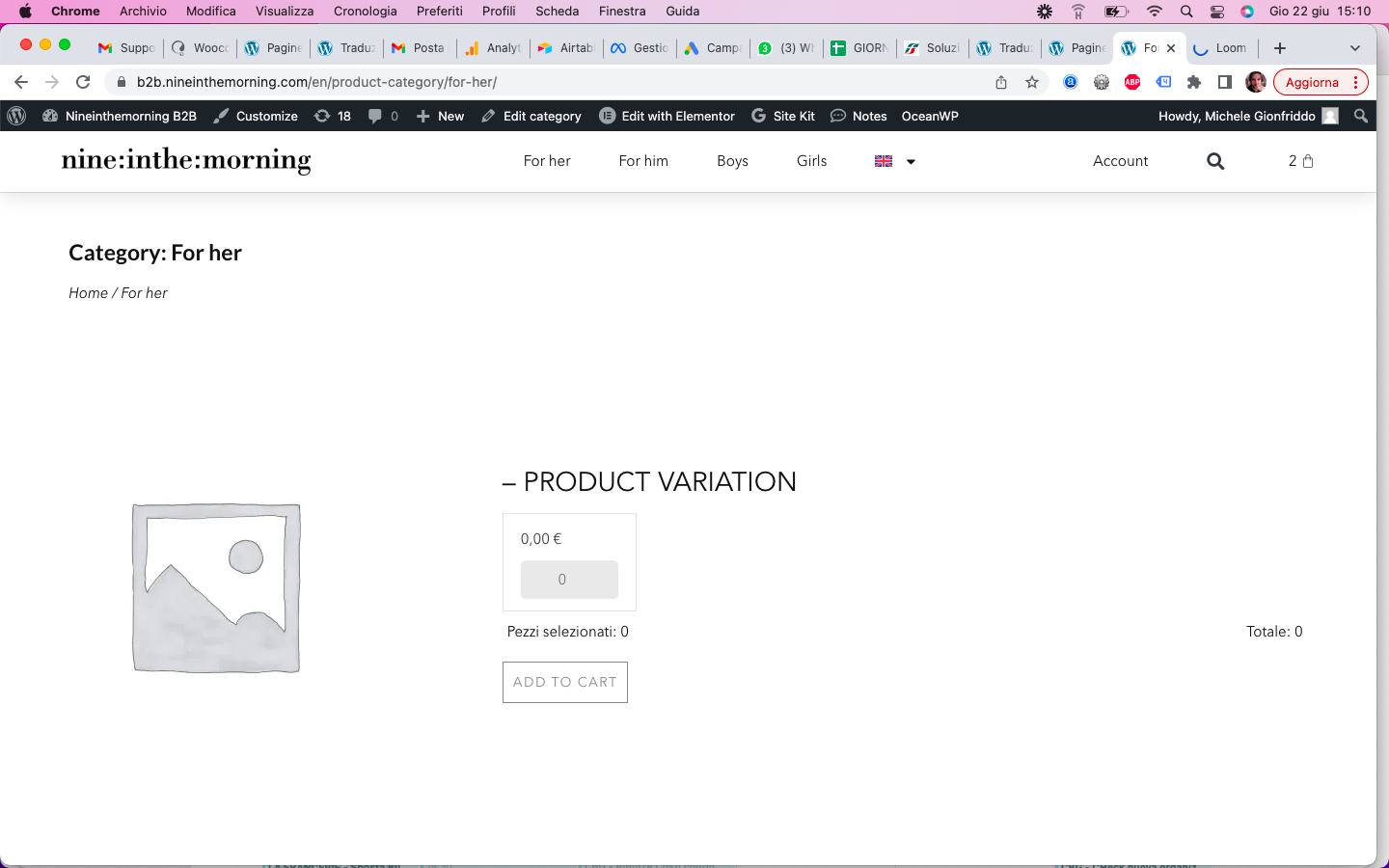Toggle the Chrome side panel
Viewport: 1389px width, 868px height.
tap(1225, 82)
